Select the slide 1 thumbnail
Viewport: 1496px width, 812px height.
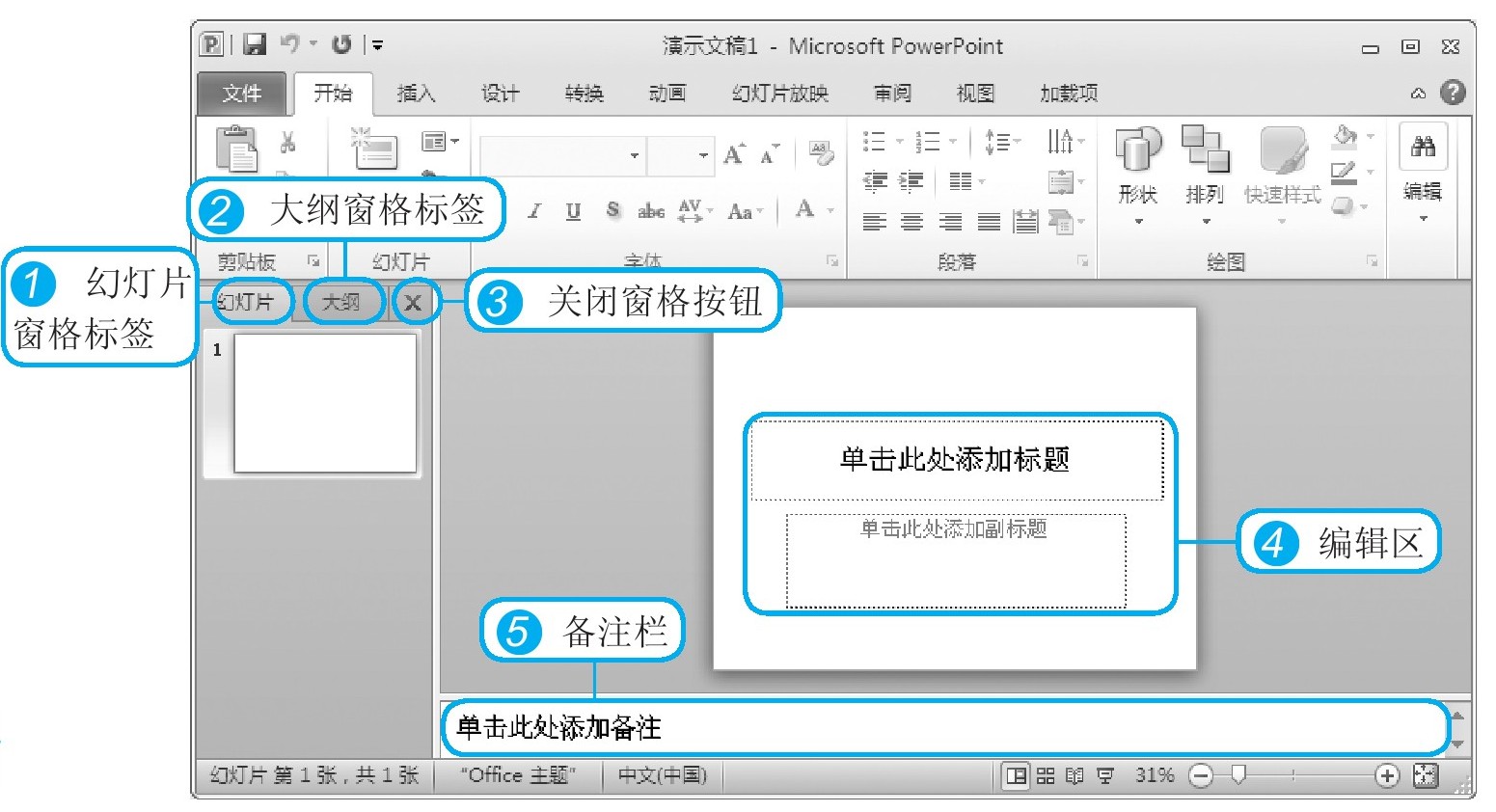[x=325, y=403]
